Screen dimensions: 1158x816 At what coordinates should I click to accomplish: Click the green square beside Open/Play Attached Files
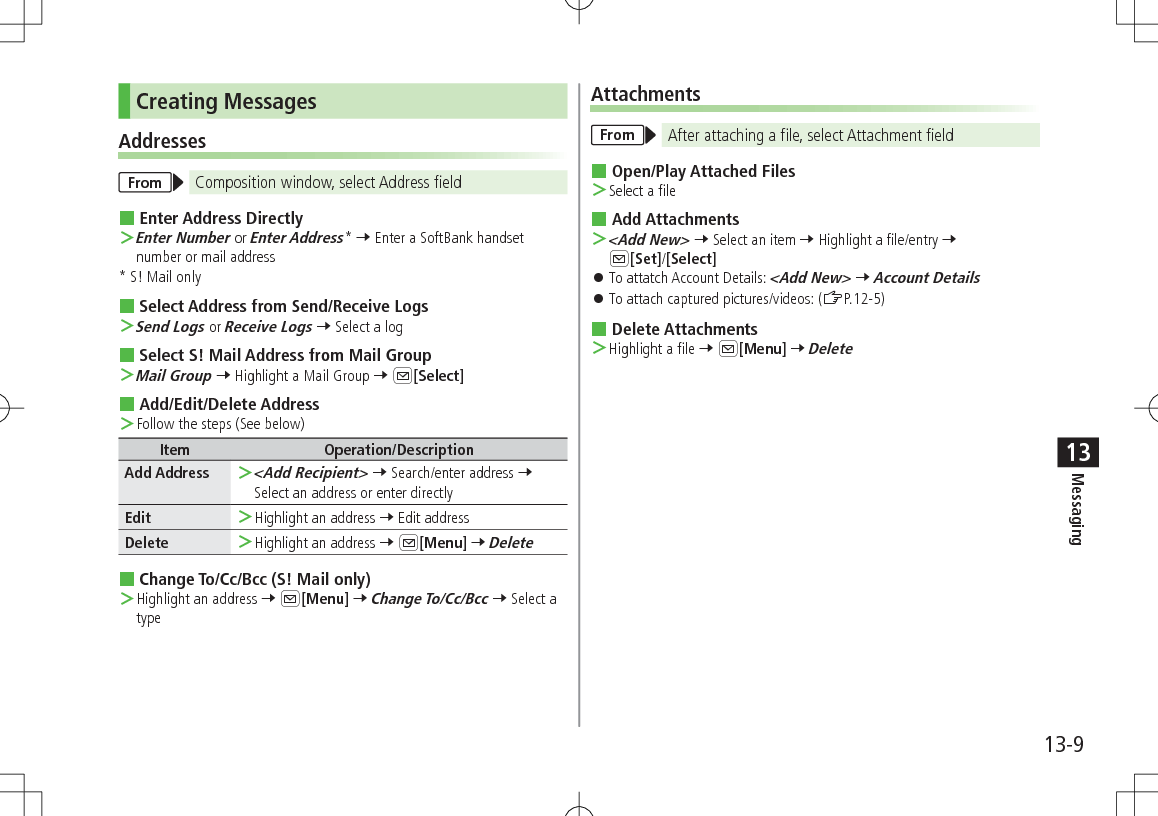click(601, 171)
